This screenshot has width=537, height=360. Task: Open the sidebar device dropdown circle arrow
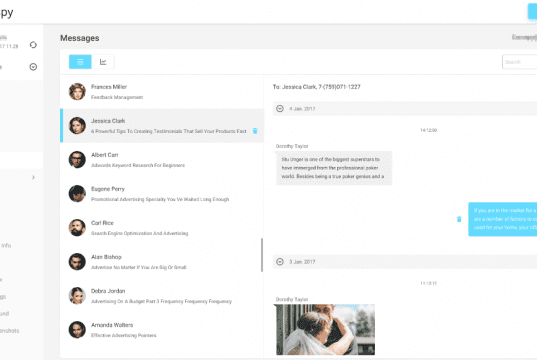(x=33, y=67)
